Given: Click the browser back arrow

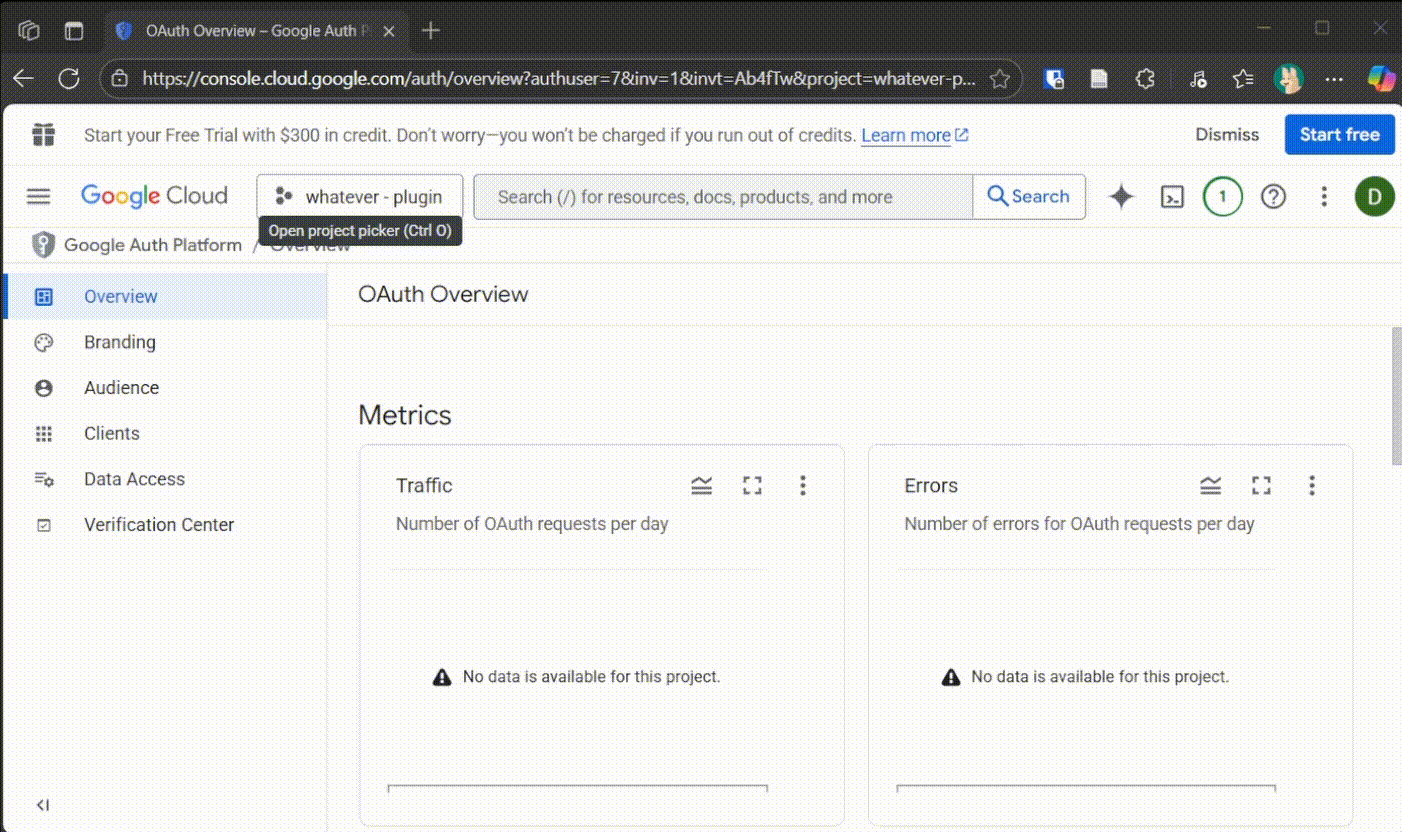Looking at the screenshot, I should (x=23, y=79).
